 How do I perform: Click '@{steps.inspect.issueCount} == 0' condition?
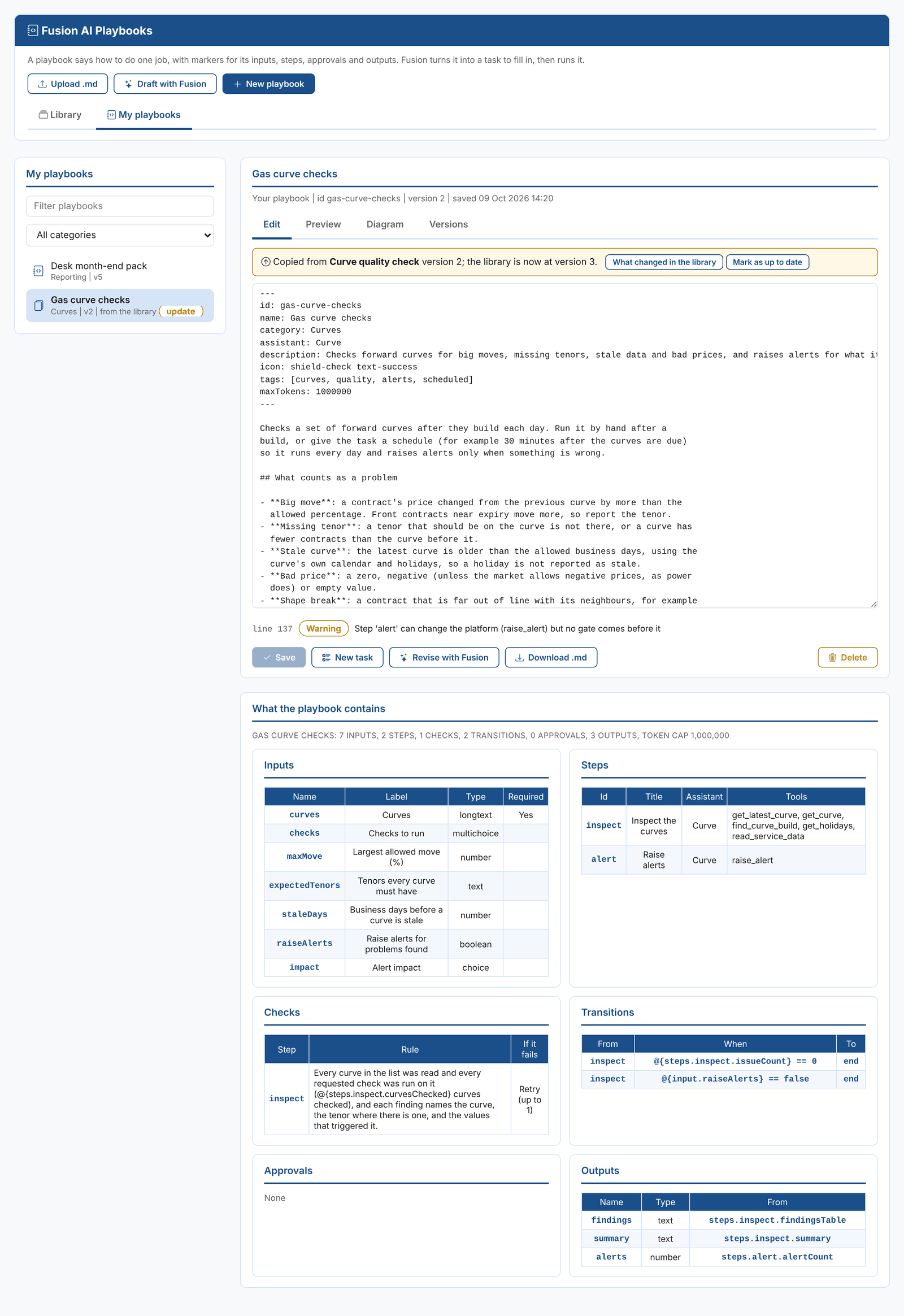point(734,1061)
